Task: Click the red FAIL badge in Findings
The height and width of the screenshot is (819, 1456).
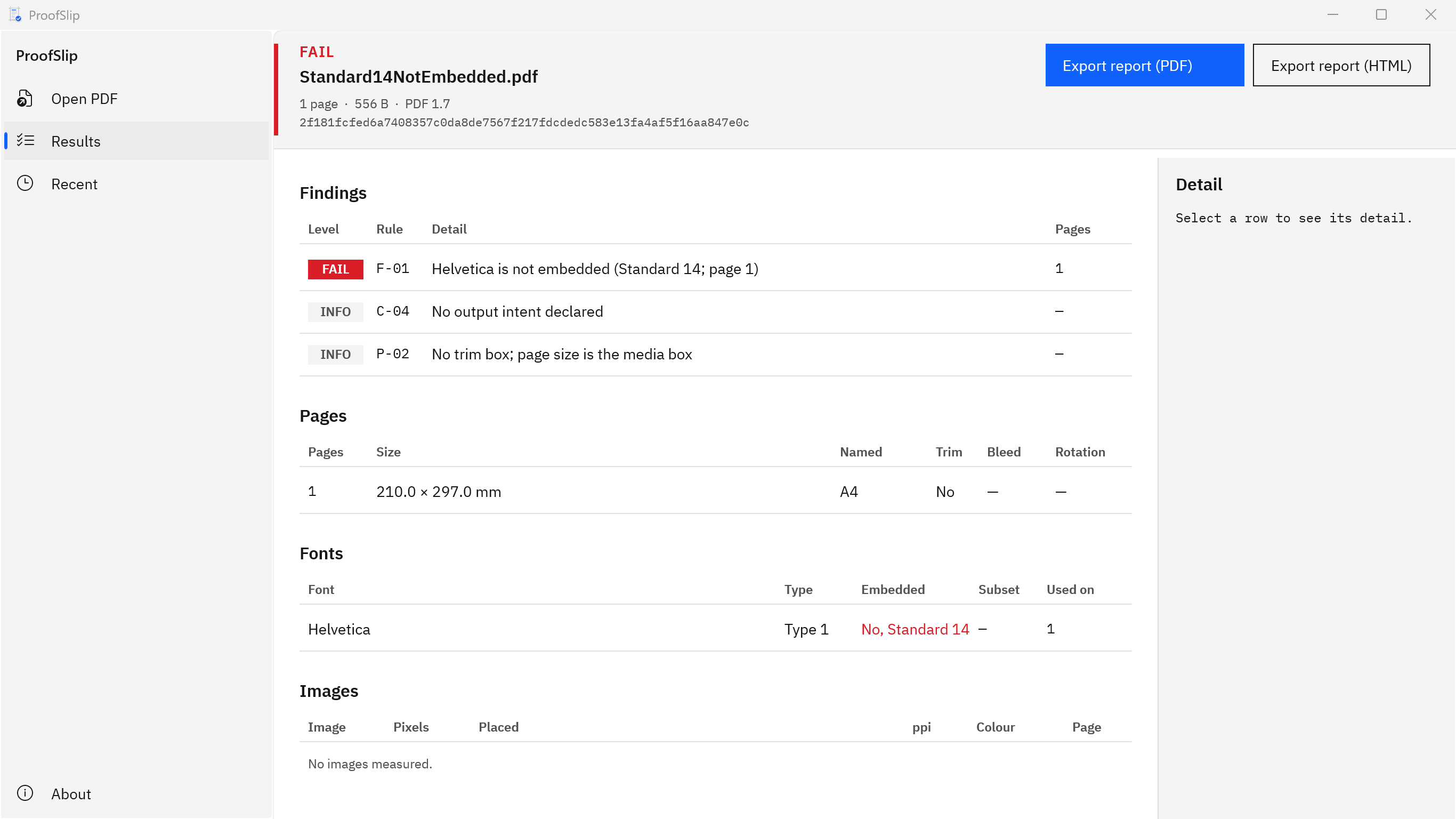Action: 335,269
